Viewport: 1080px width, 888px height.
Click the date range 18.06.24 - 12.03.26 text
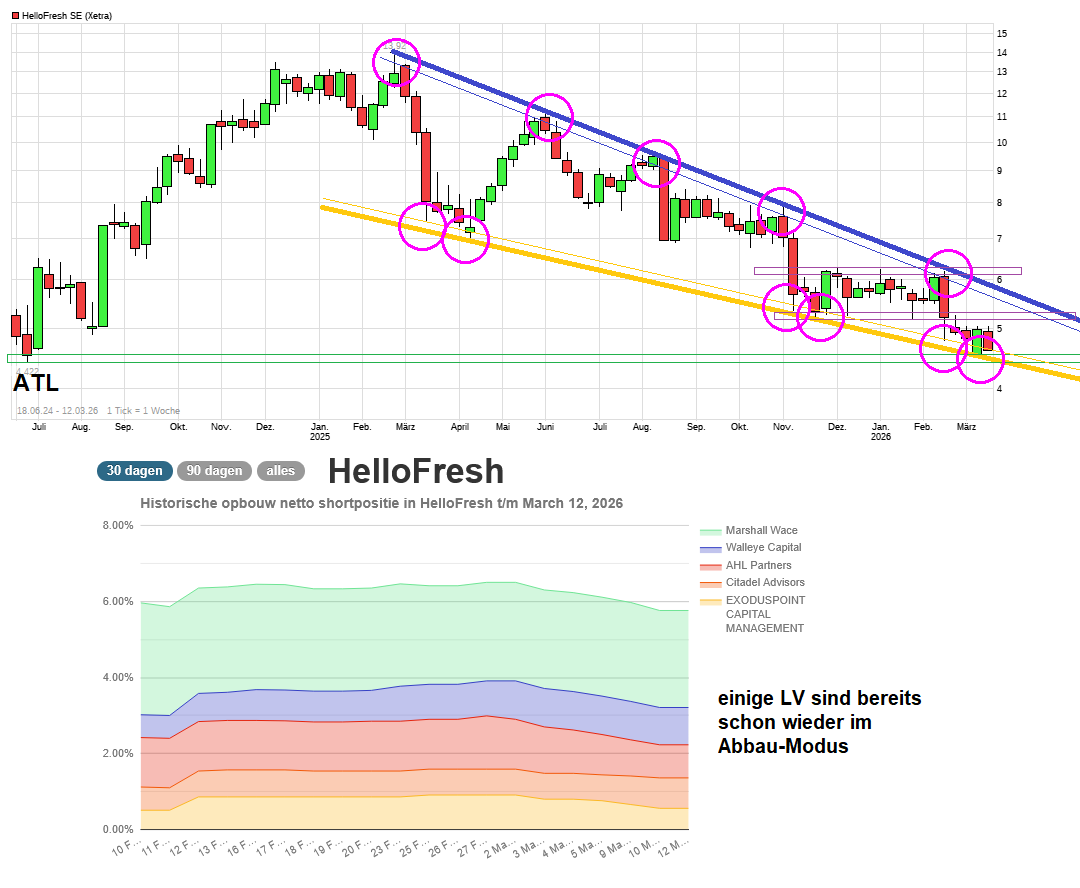(x=57, y=411)
